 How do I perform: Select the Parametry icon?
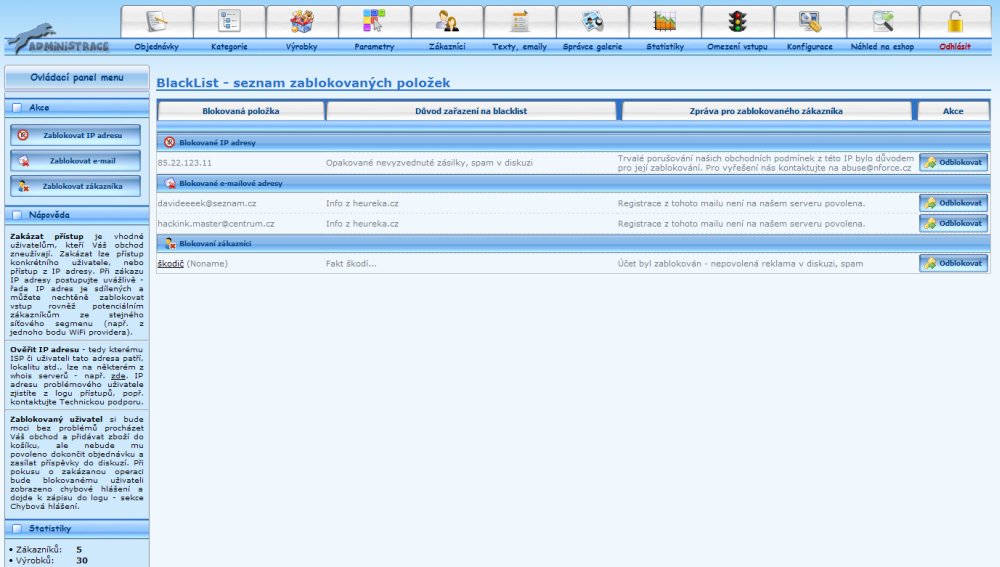coord(374,22)
